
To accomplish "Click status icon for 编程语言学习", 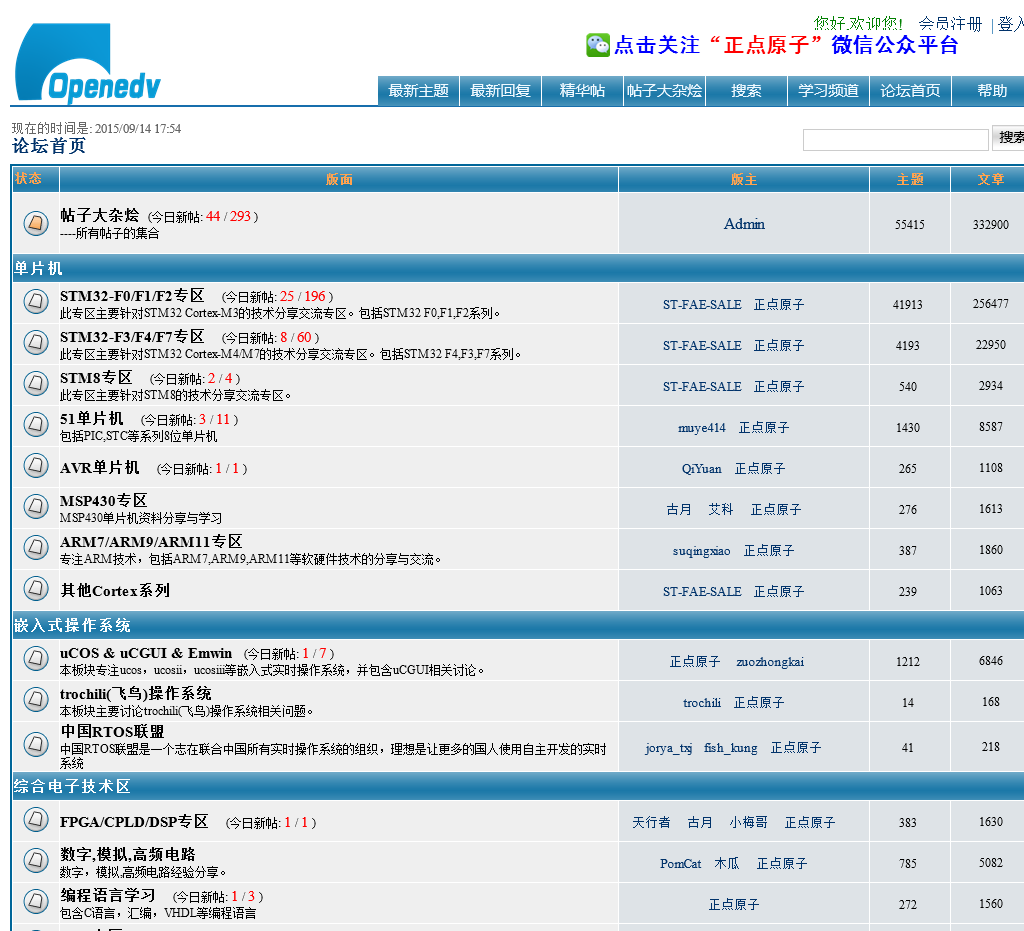I will point(36,902).
